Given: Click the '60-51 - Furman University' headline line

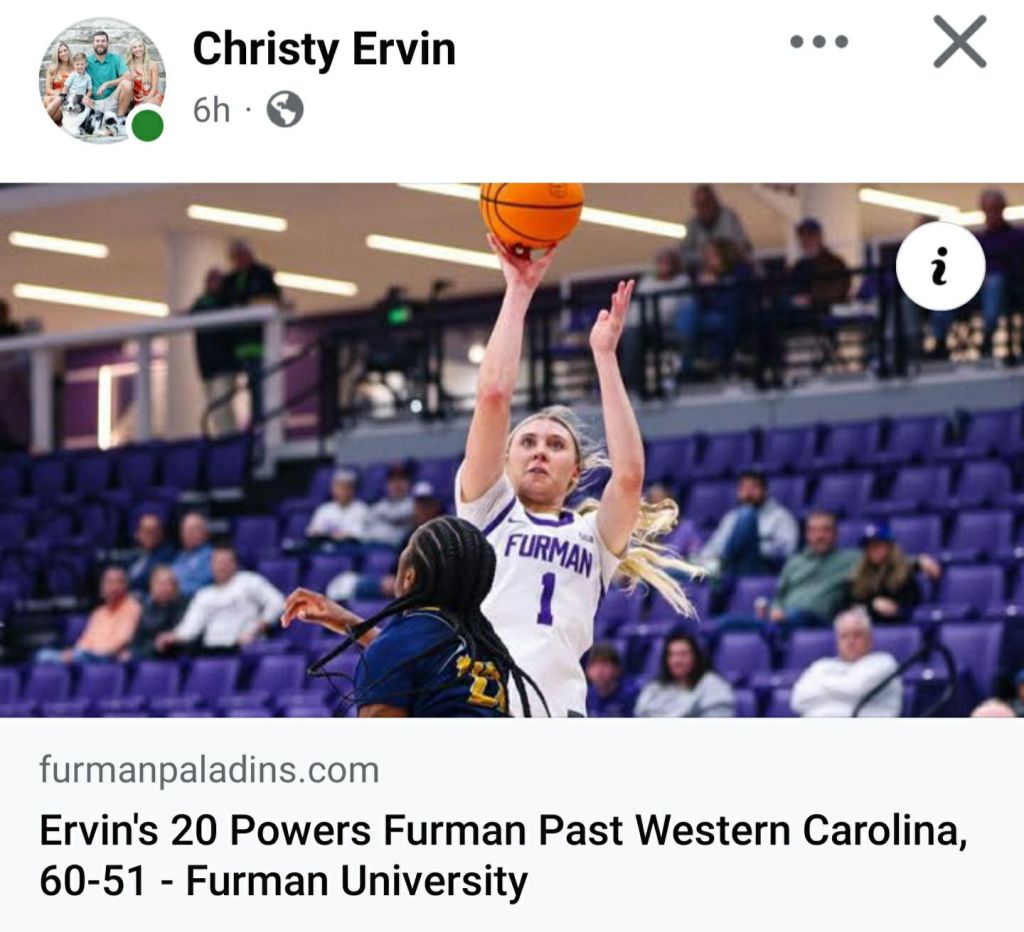Looking at the screenshot, I should click(x=283, y=881).
